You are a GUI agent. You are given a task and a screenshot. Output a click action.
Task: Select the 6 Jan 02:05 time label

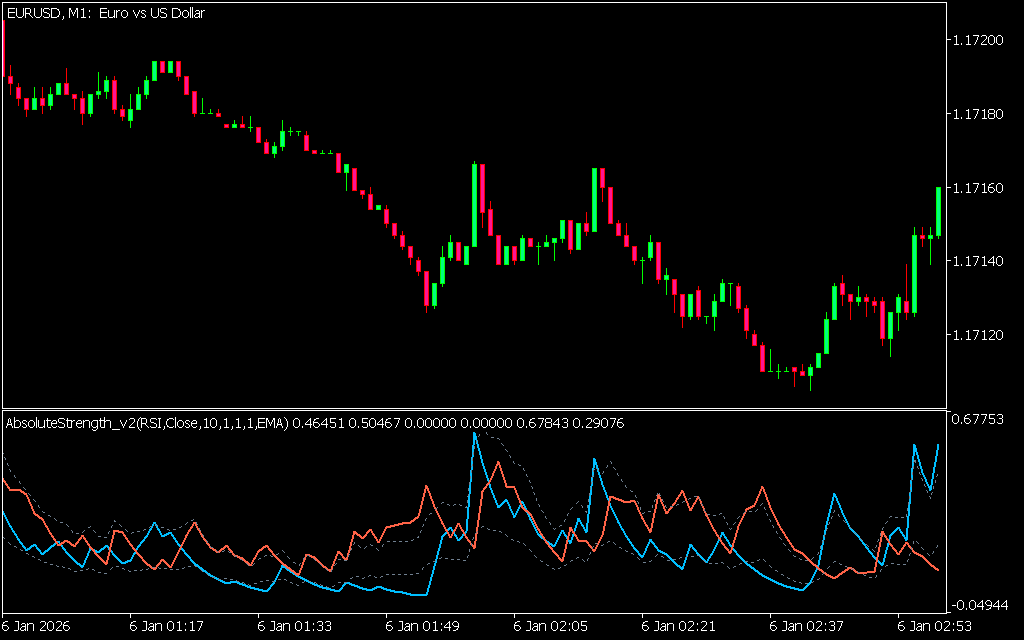551,626
